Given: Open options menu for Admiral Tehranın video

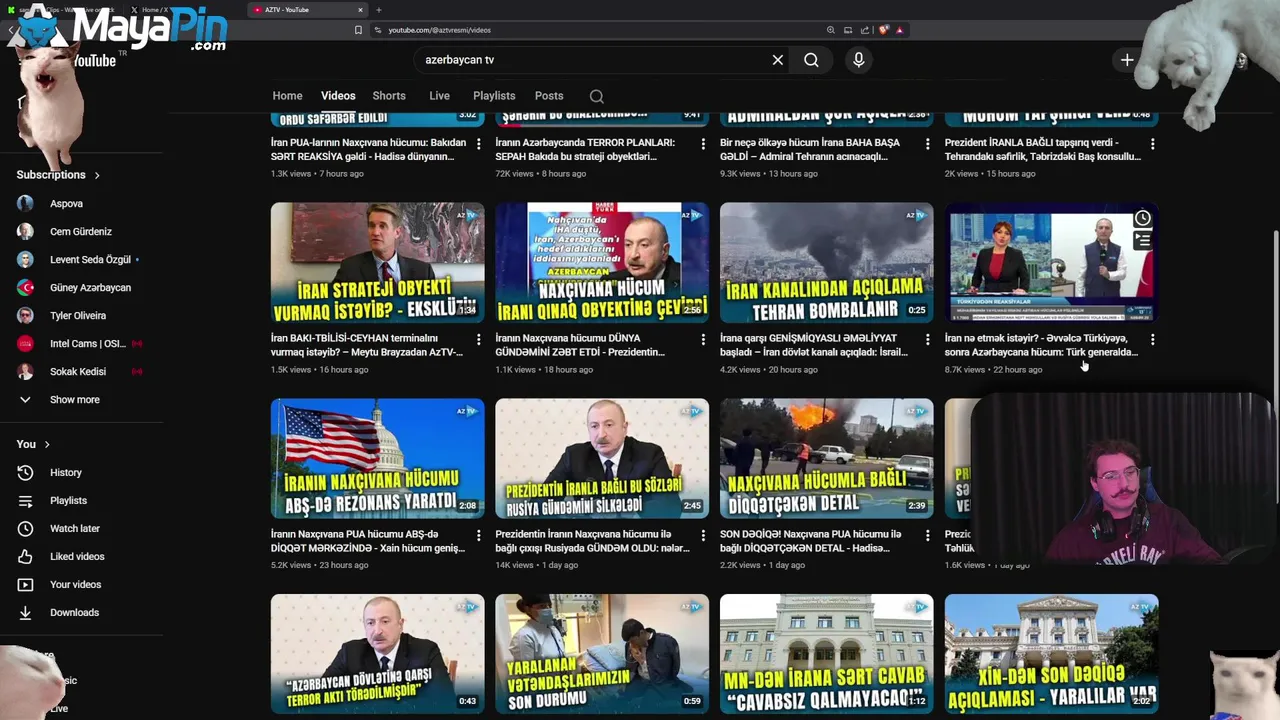Looking at the screenshot, I should [928, 144].
